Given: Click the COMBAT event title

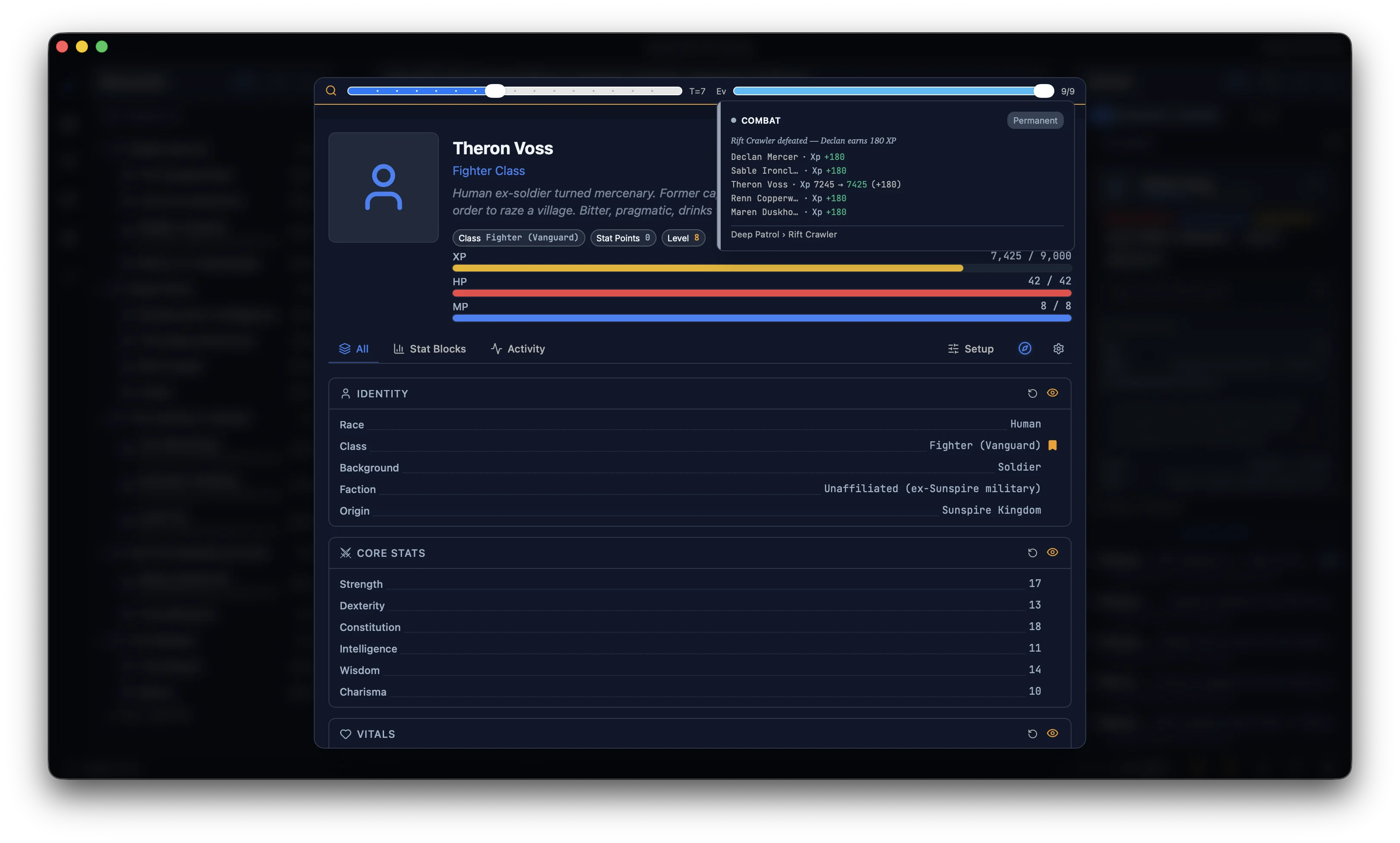Looking at the screenshot, I should tap(760, 120).
